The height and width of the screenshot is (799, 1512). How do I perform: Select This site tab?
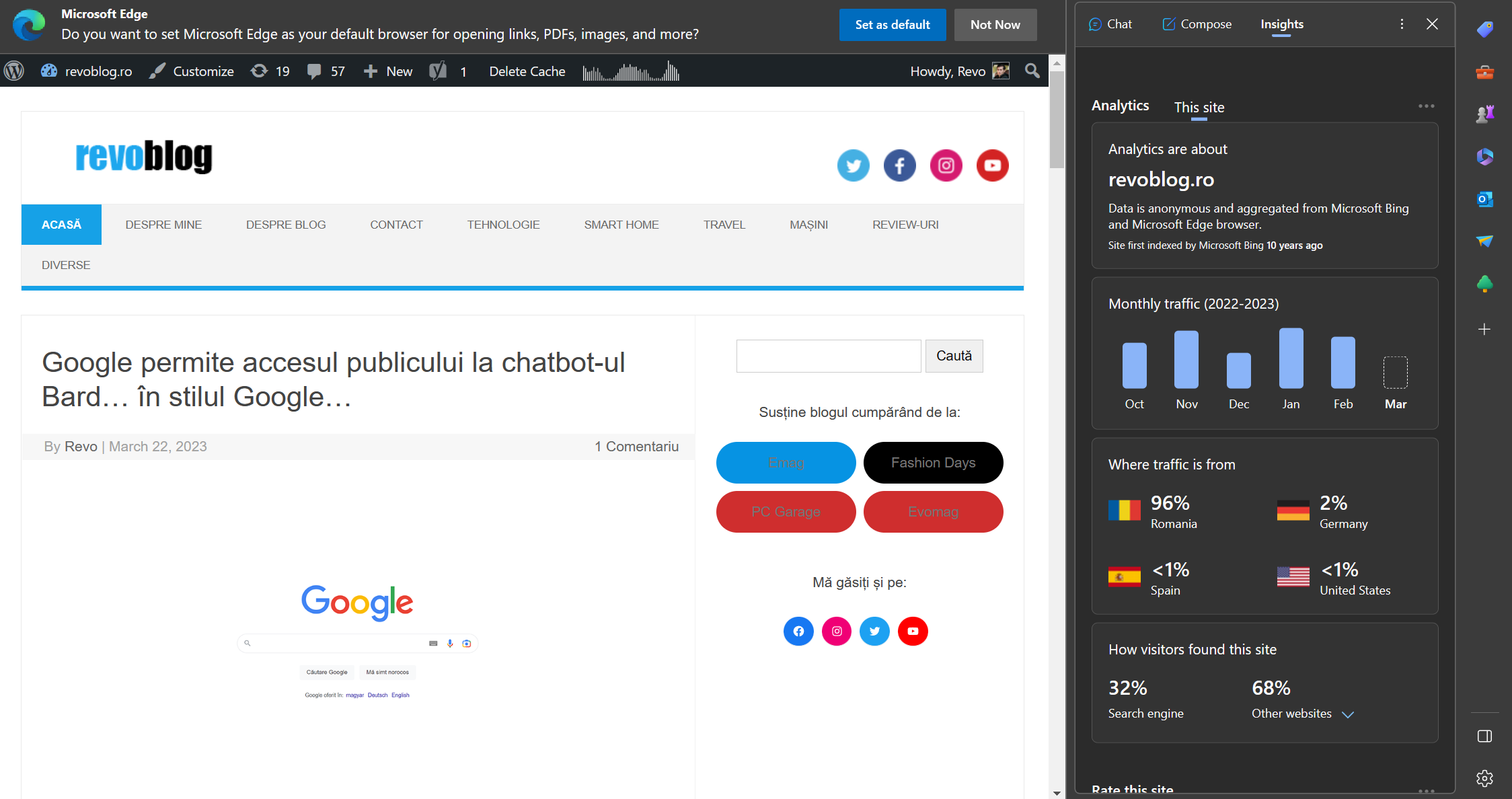[x=1199, y=108]
